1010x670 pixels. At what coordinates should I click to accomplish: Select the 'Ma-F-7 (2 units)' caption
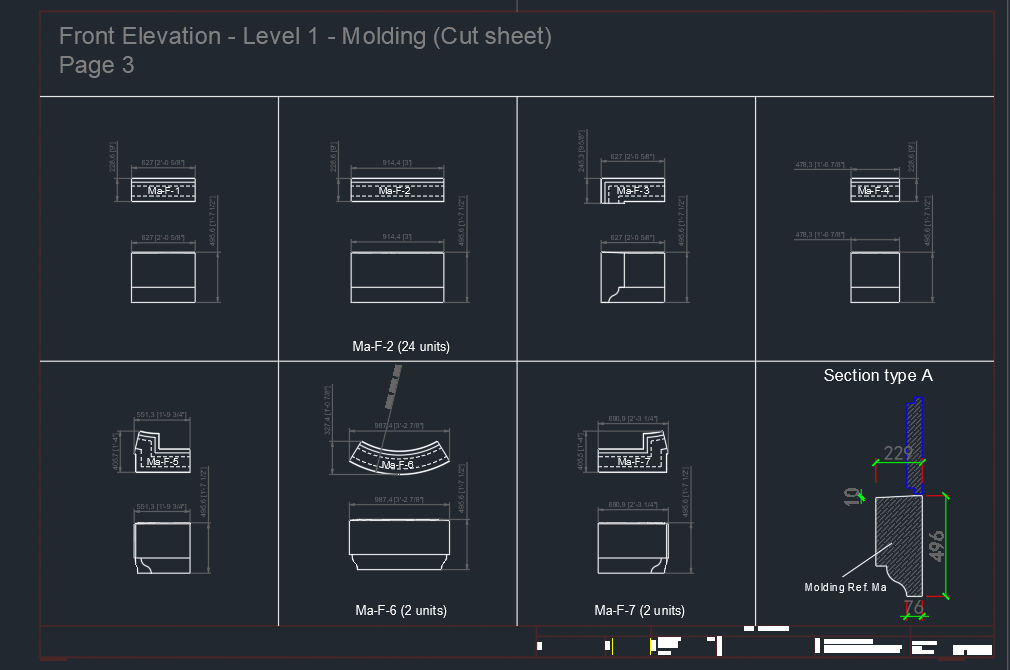[x=640, y=610]
